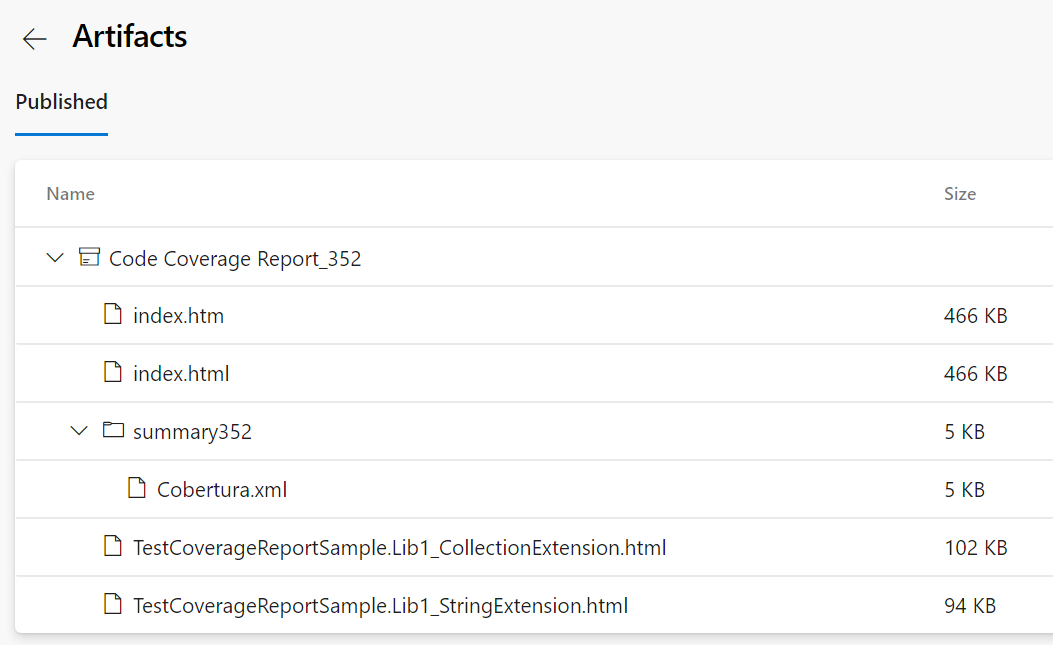Click the Name column header
Viewport: 1053px width, 645px height.
click(x=70, y=194)
